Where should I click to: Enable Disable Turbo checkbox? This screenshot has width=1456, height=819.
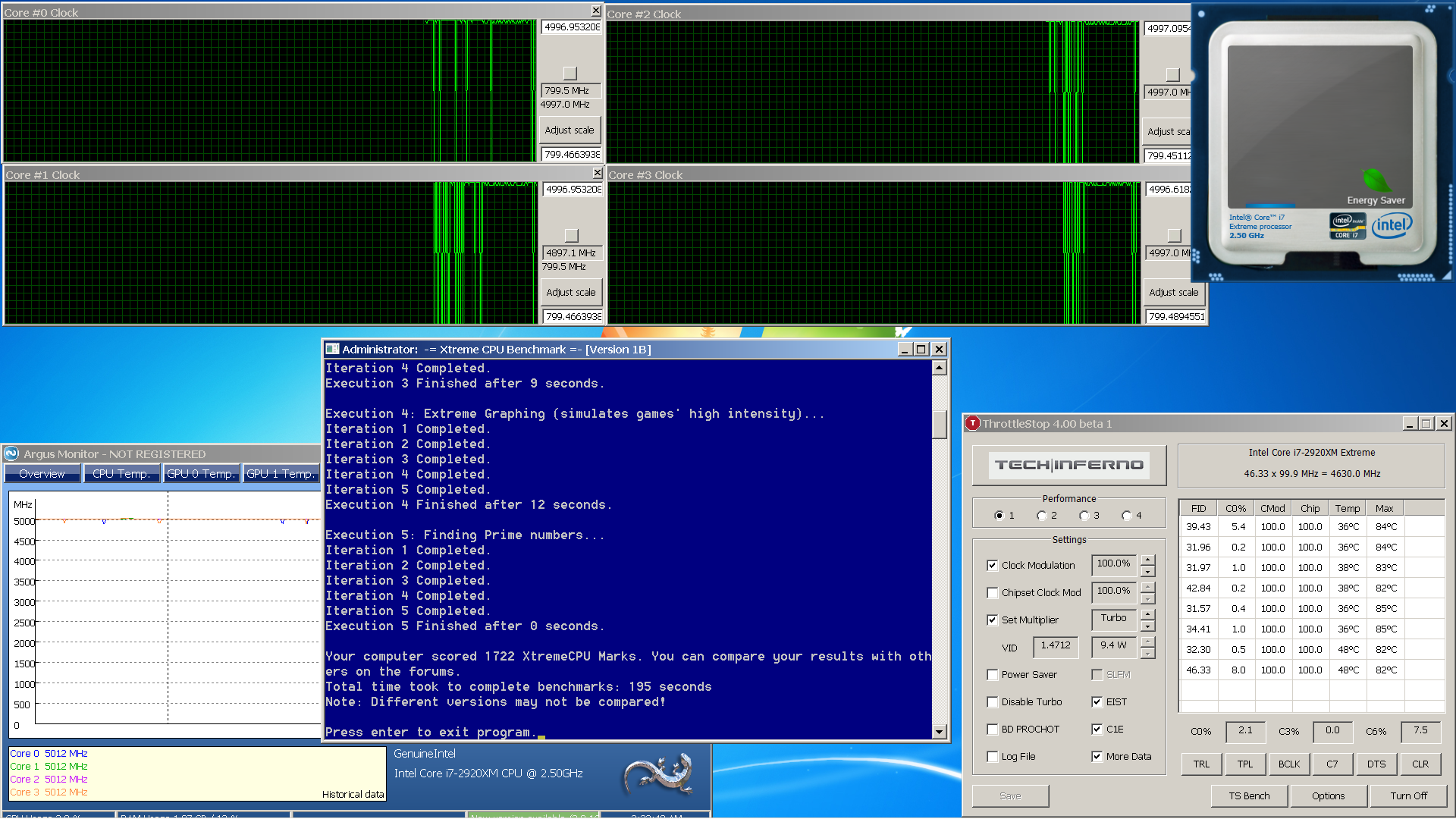(x=992, y=702)
